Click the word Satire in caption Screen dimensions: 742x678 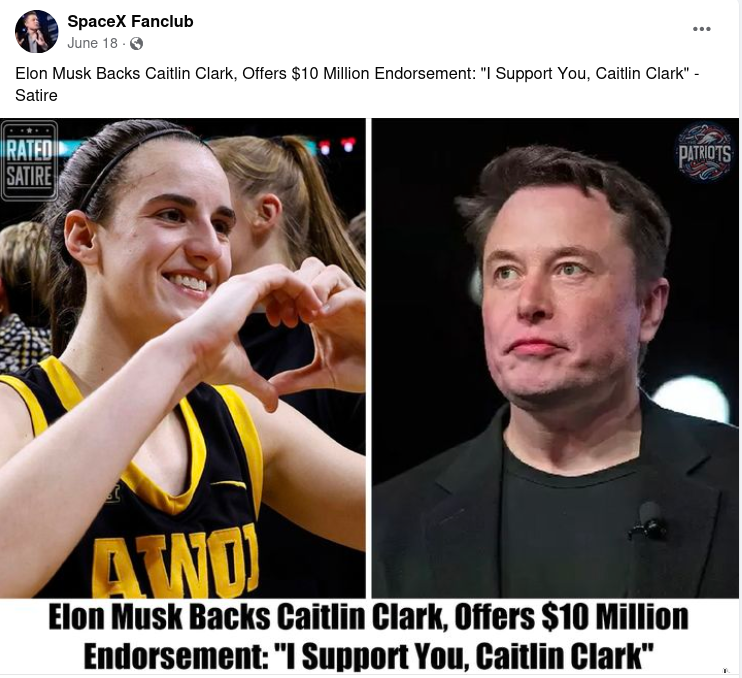coord(36,95)
